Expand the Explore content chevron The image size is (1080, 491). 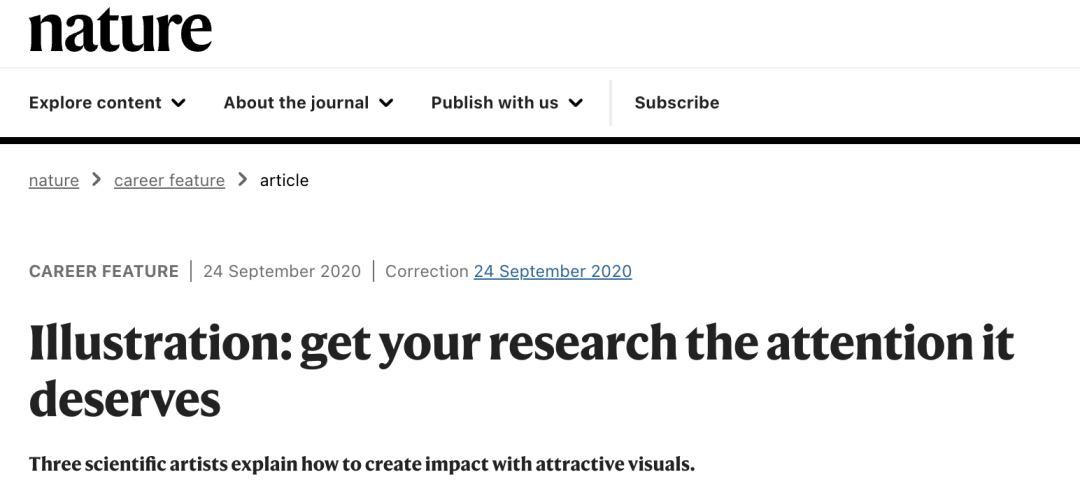pyautogui.click(x=179, y=103)
